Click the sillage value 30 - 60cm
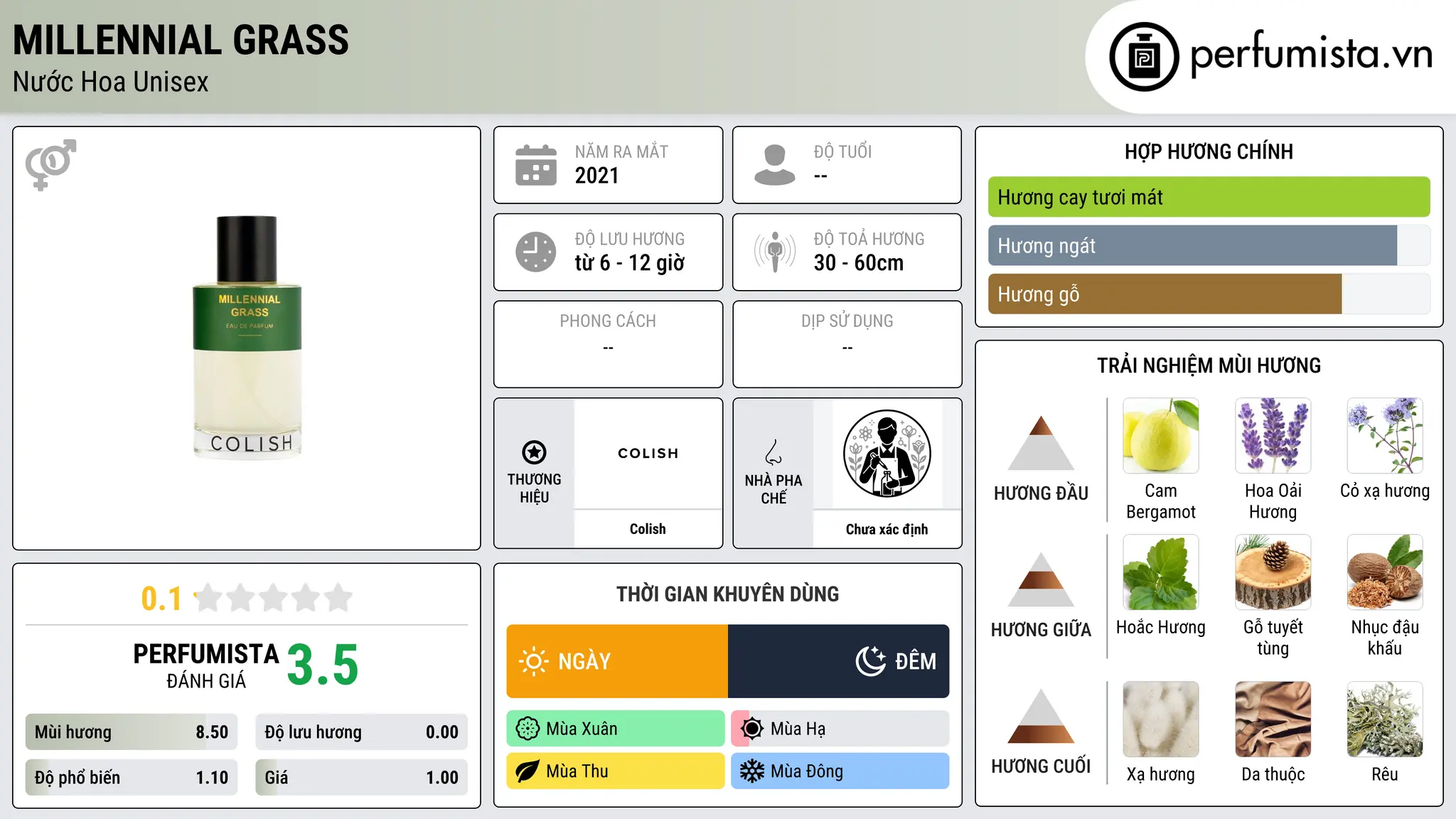The height and width of the screenshot is (819, 1456). [x=859, y=263]
